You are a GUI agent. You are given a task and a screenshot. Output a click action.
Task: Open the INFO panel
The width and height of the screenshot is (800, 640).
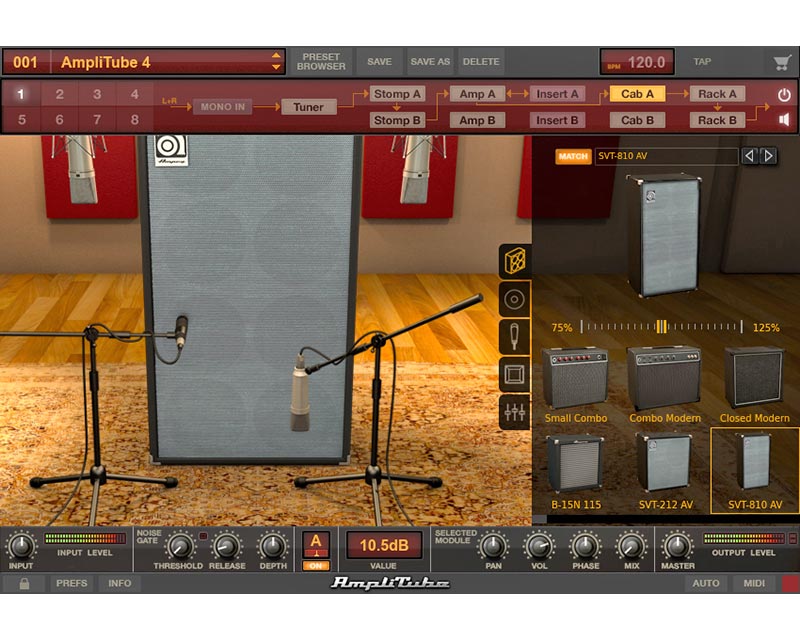[119, 583]
